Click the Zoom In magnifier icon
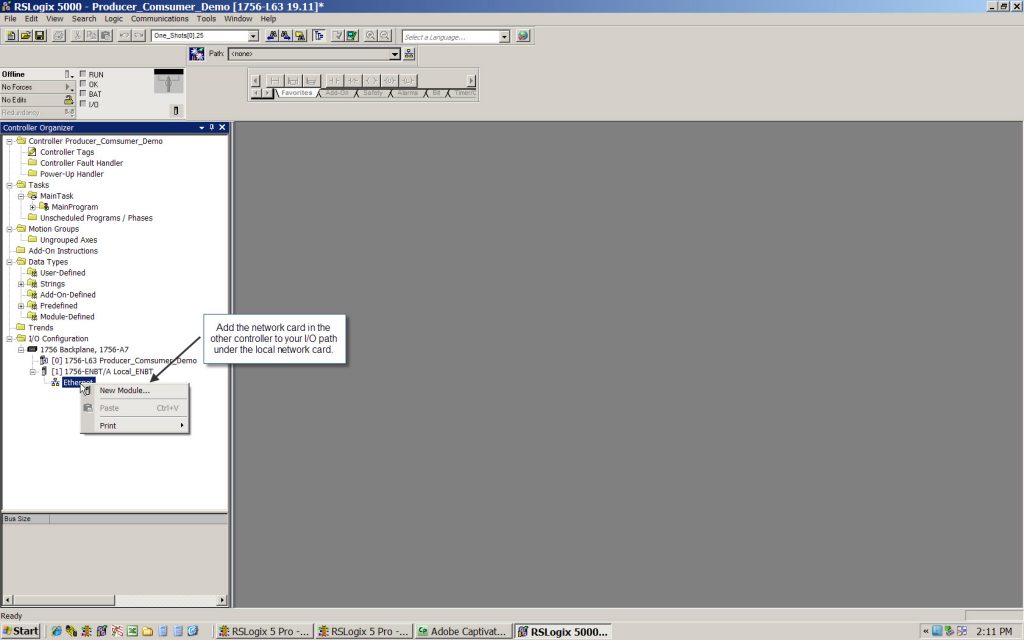 (x=370, y=36)
